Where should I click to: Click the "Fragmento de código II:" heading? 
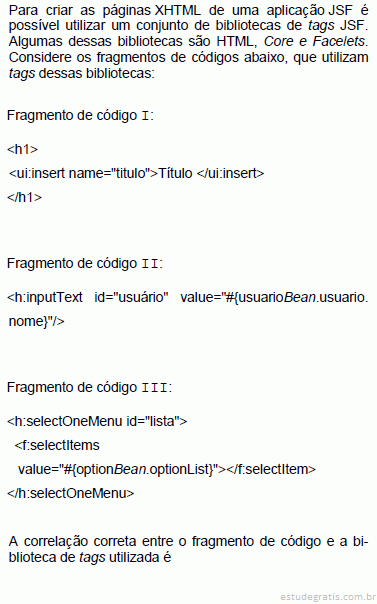pyautogui.click(x=85, y=263)
